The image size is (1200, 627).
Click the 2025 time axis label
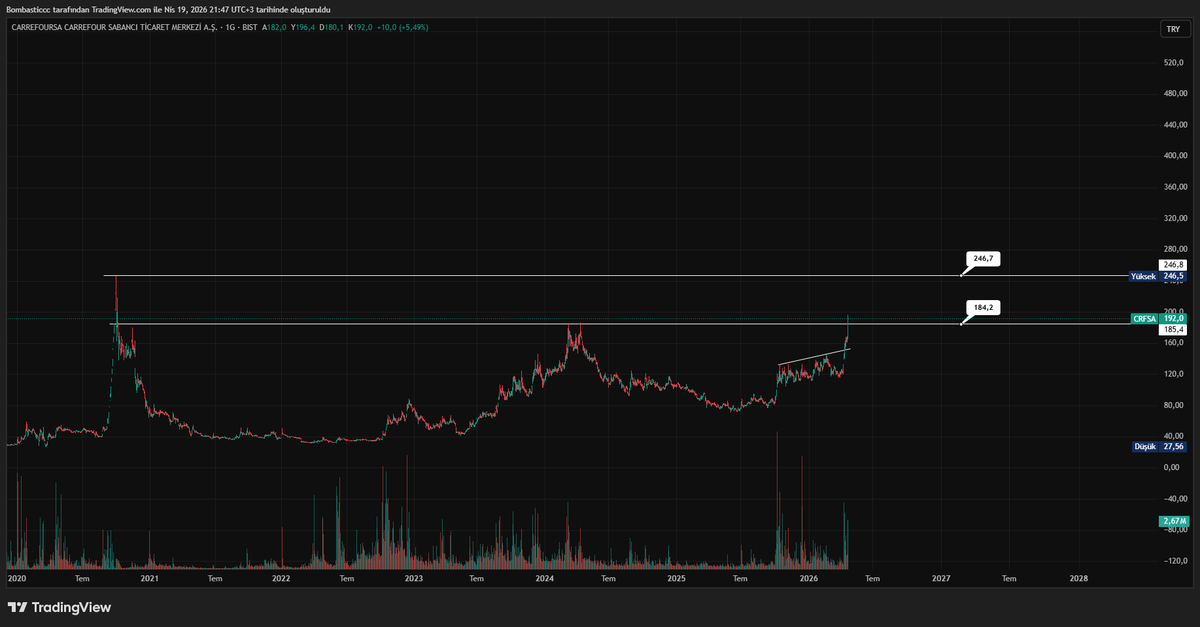coord(677,578)
